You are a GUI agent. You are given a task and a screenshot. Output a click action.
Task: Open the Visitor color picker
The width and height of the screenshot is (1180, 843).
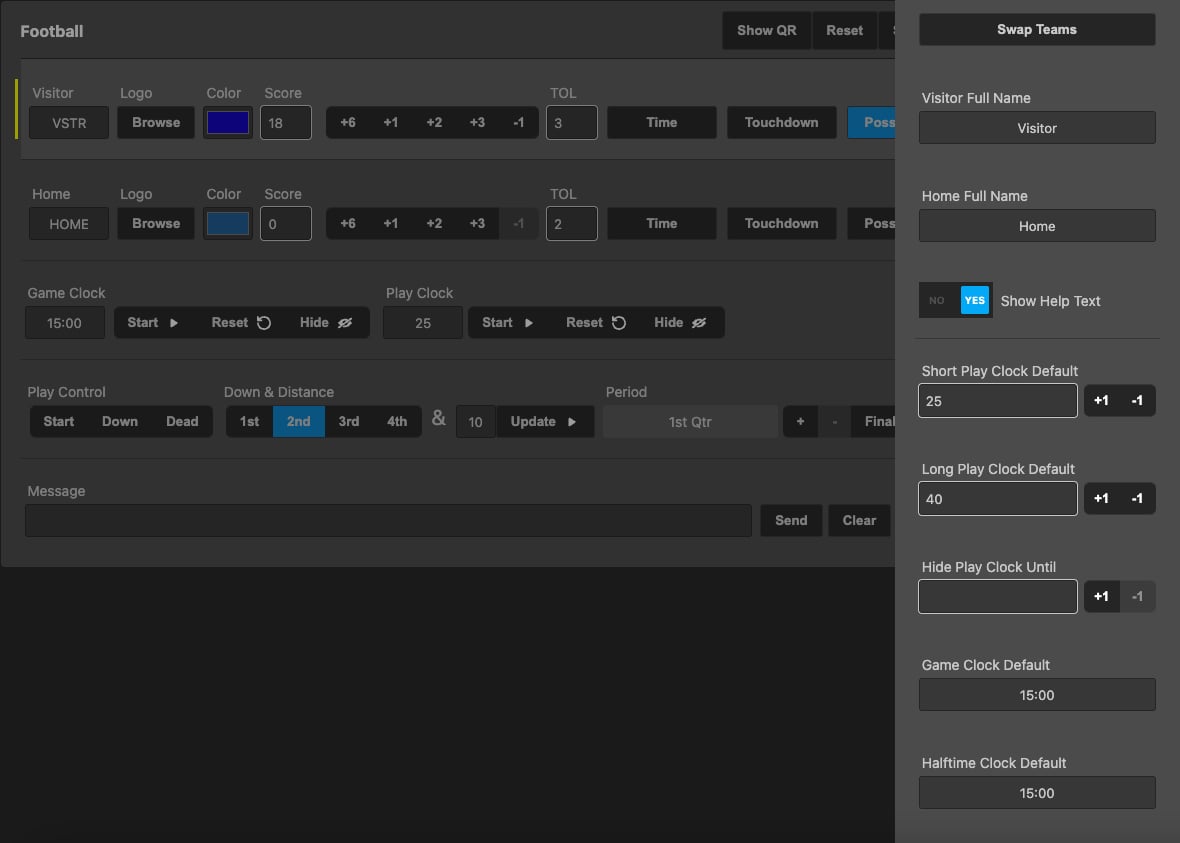(x=227, y=123)
